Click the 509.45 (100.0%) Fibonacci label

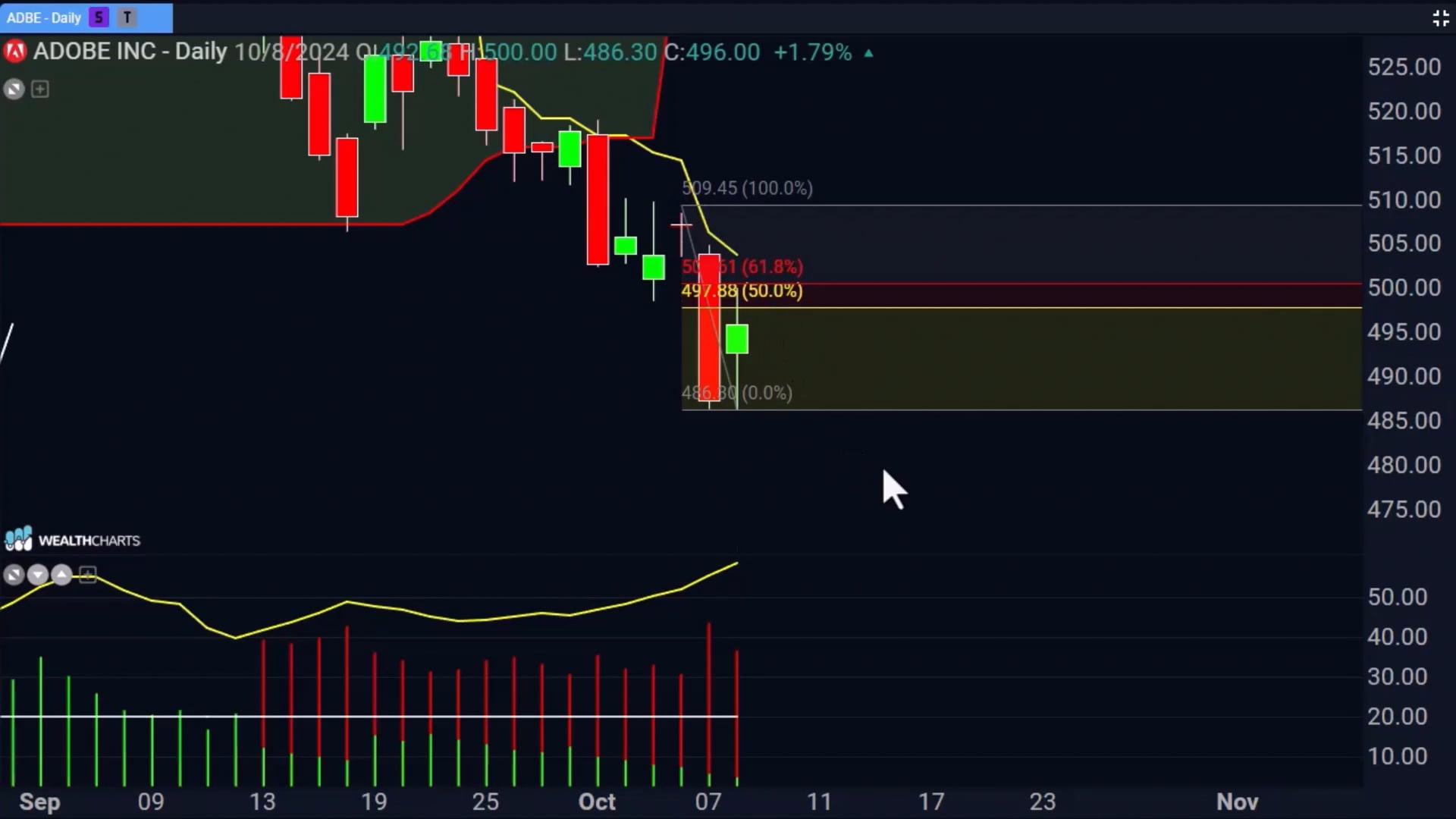click(x=747, y=188)
